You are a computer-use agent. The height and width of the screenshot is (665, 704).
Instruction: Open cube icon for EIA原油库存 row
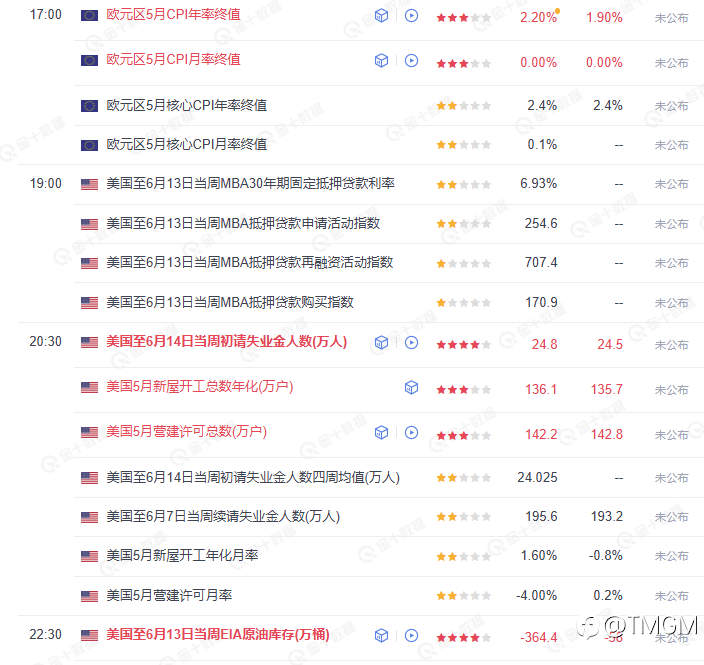pyautogui.click(x=381, y=635)
